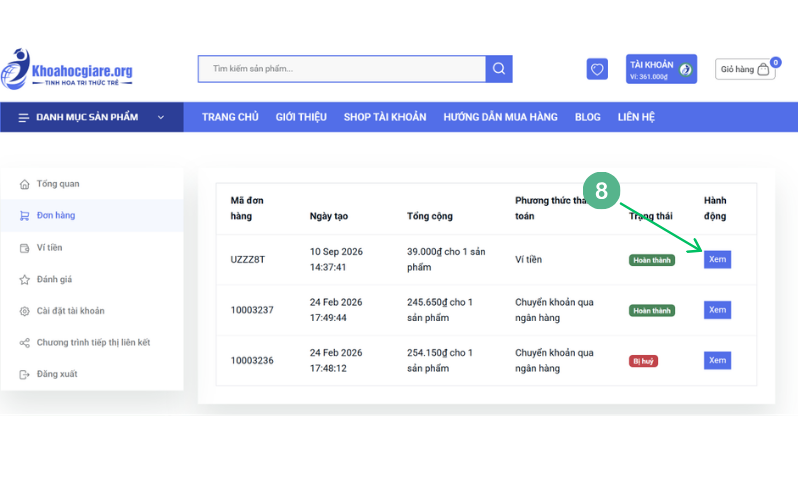Screen dimensions: 800x500
Task: Click the Giỏ hàng button
Action: click(745, 69)
